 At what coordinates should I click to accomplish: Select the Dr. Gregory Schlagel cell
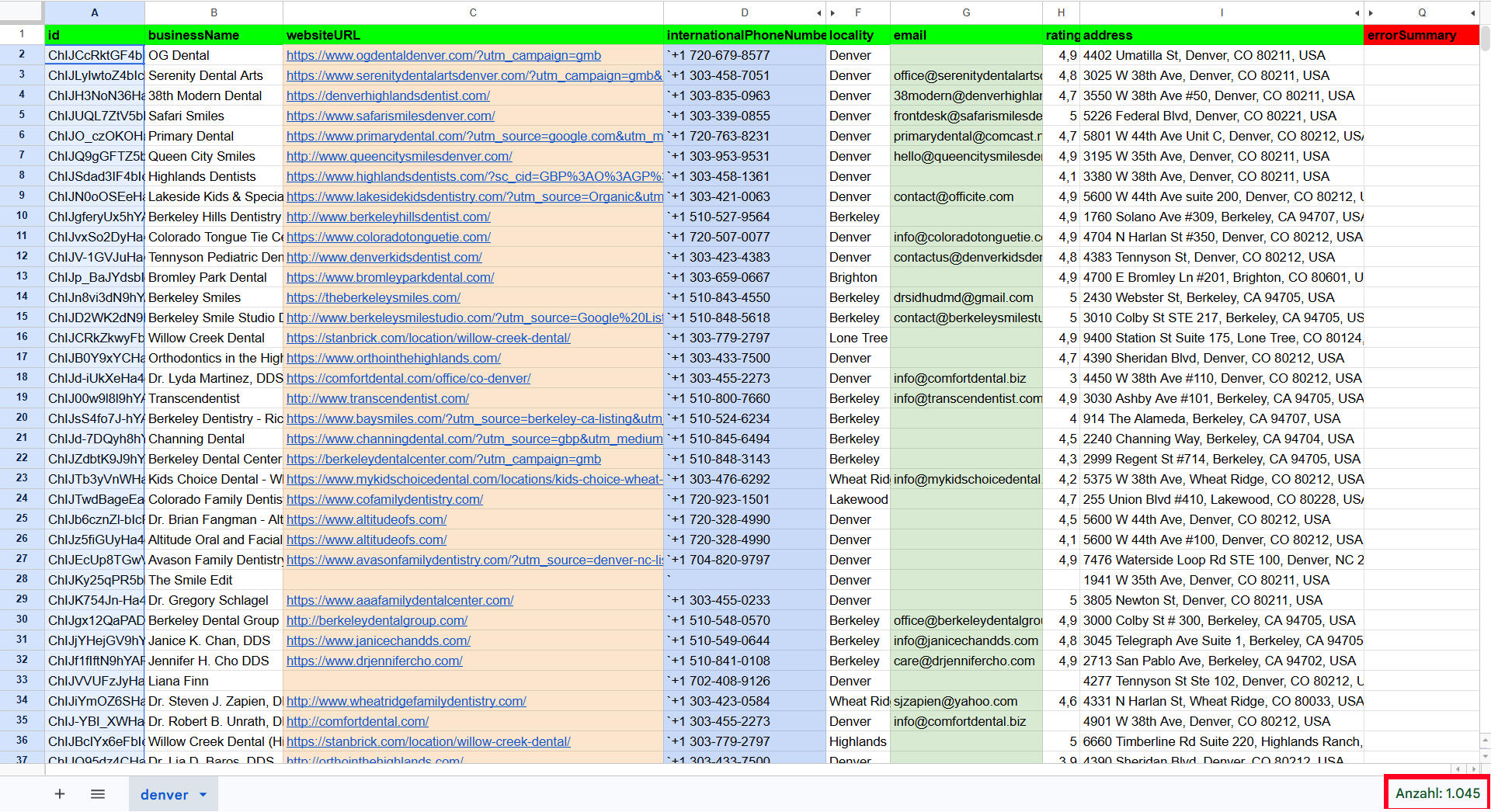(214, 600)
